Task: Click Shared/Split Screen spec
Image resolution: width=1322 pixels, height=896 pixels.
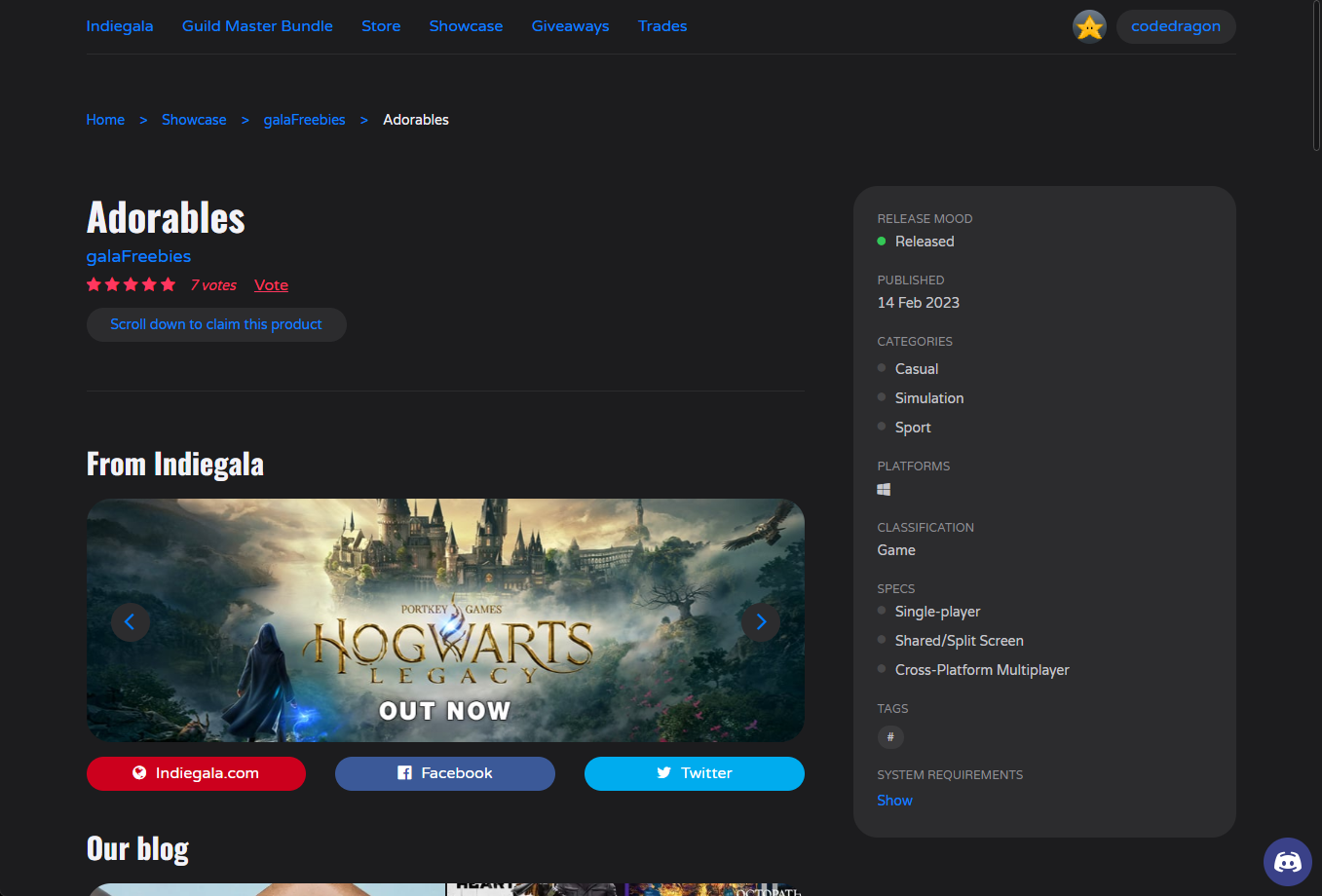Action: pos(960,641)
